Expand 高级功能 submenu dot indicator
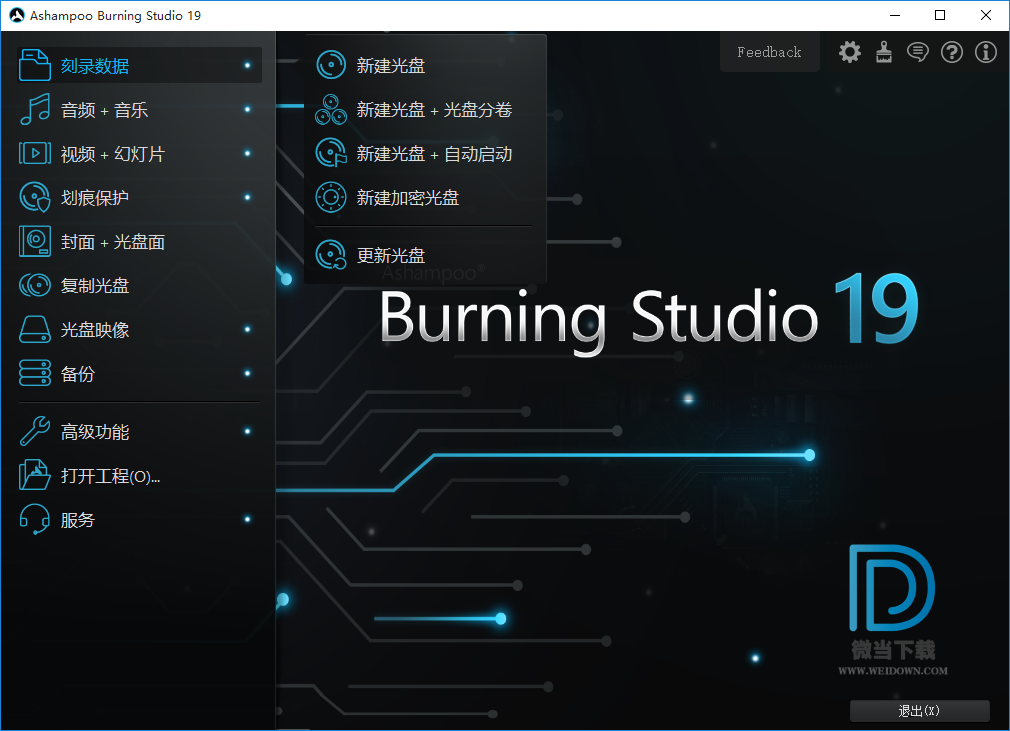The height and width of the screenshot is (731, 1010). [x=247, y=431]
